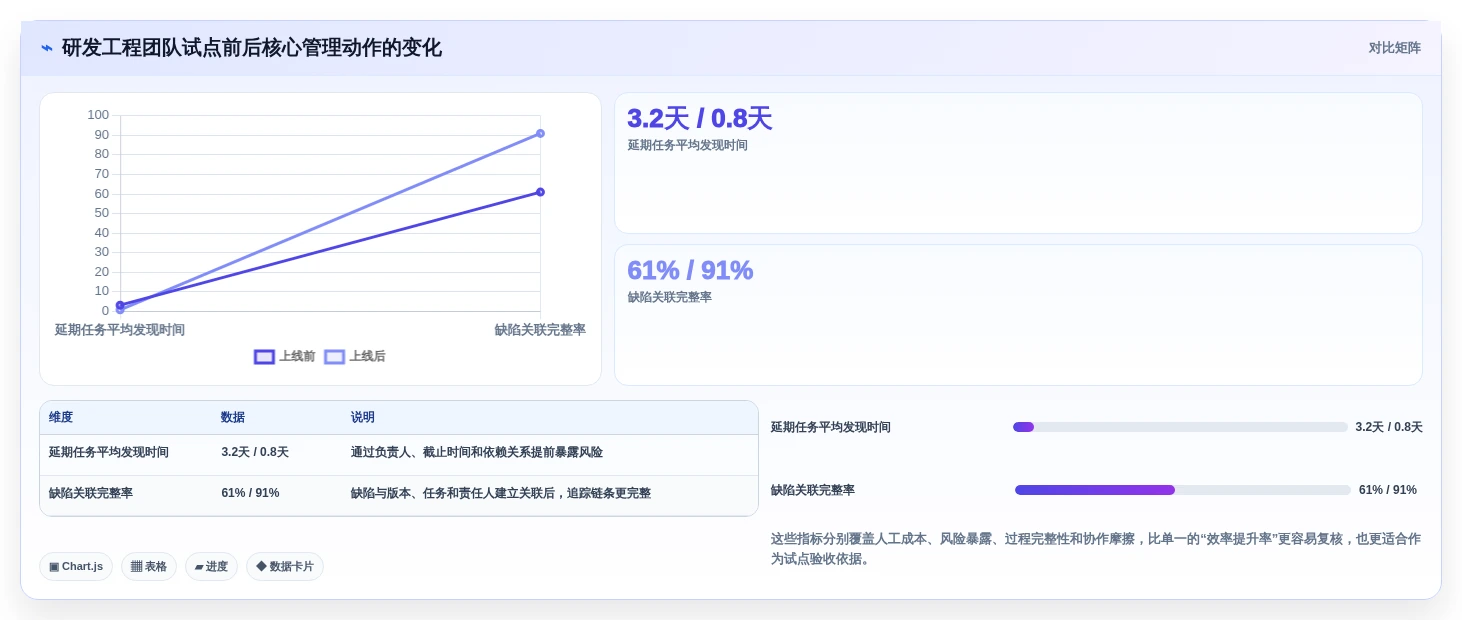The width and height of the screenshot is (1462, 620).
Task: Click progress label 缺陷关联完整率
Action: (x=813, y=490)
